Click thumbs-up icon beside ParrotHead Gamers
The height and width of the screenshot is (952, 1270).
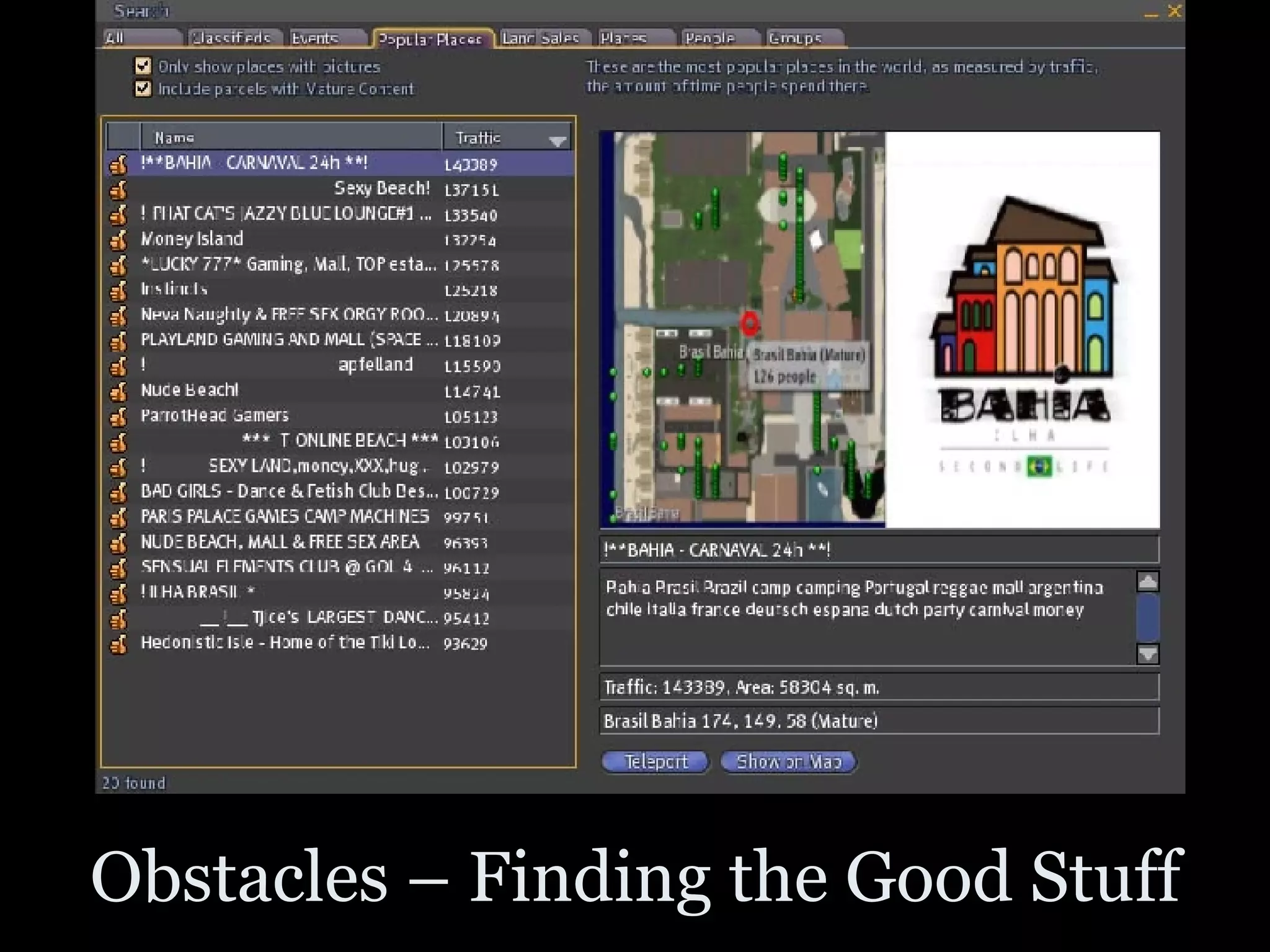[x=118, y=417]
